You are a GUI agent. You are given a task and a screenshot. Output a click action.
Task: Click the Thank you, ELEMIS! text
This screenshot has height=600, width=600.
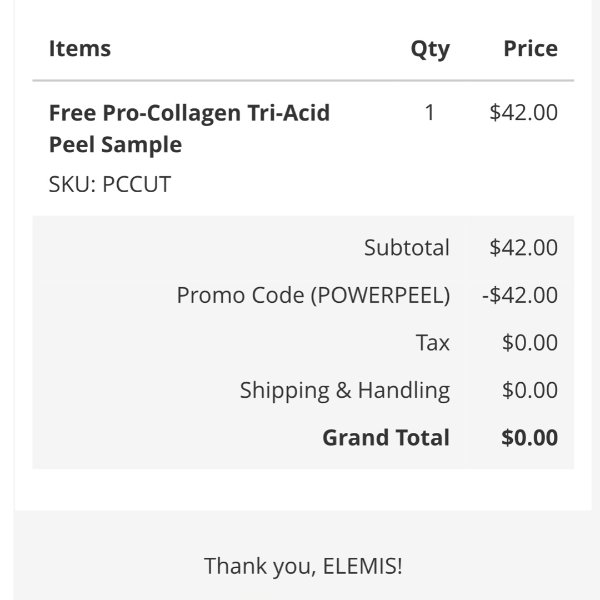coord(303,566)
